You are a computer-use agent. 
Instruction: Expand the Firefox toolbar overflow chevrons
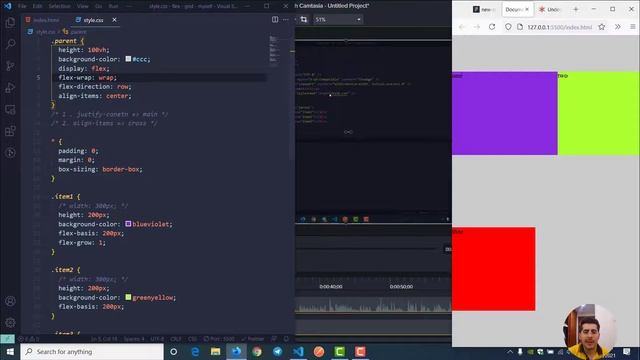coord(618,27)
